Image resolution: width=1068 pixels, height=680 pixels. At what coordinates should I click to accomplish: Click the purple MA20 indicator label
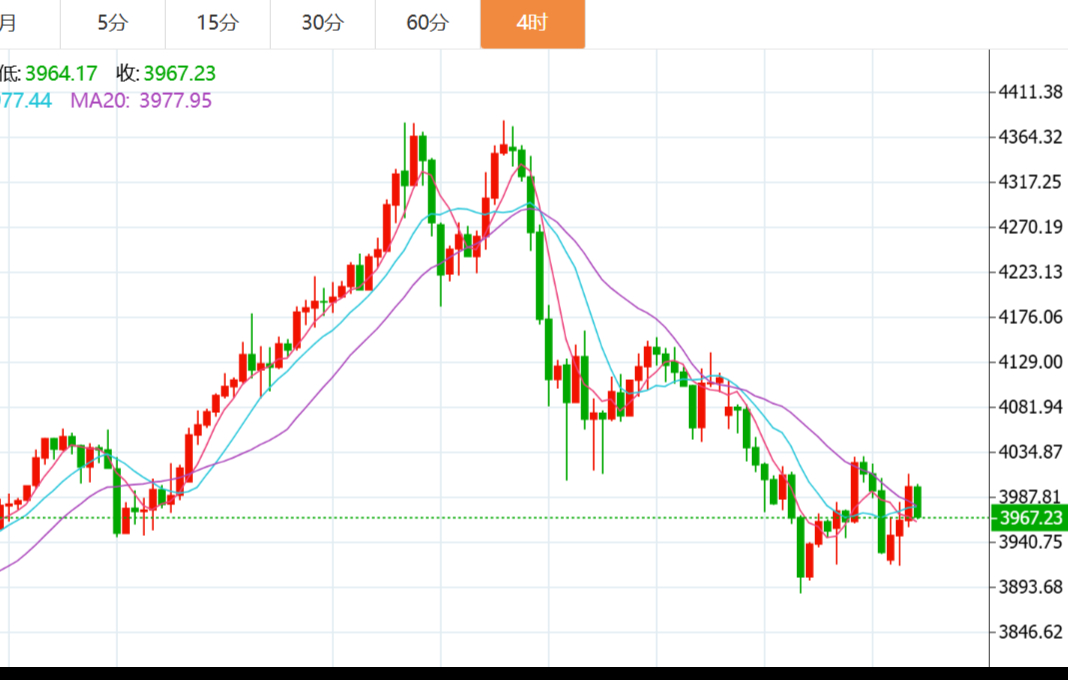point(140,100)
